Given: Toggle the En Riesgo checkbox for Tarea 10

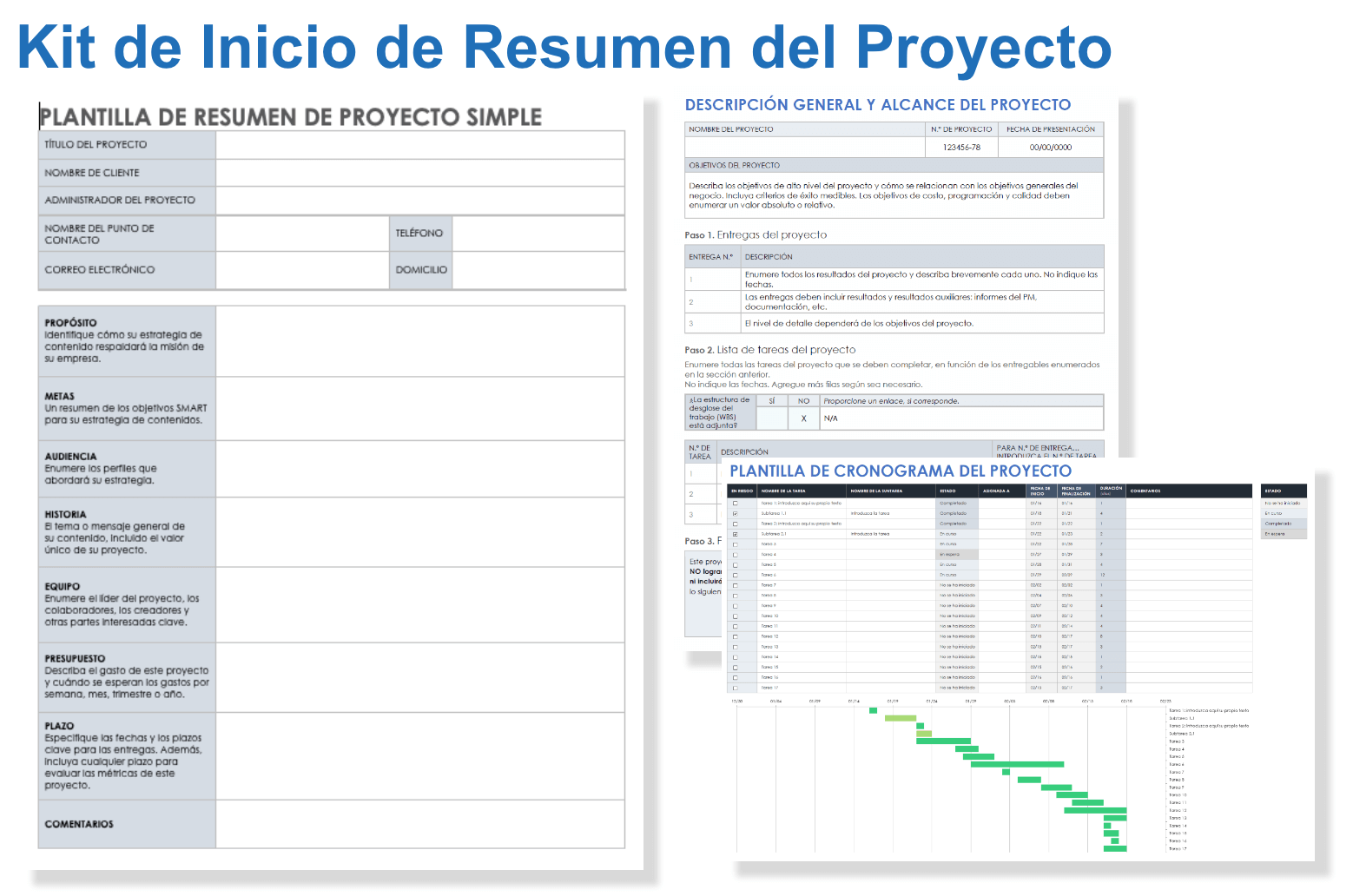Looking at the screenshot, I should [735, 616].
